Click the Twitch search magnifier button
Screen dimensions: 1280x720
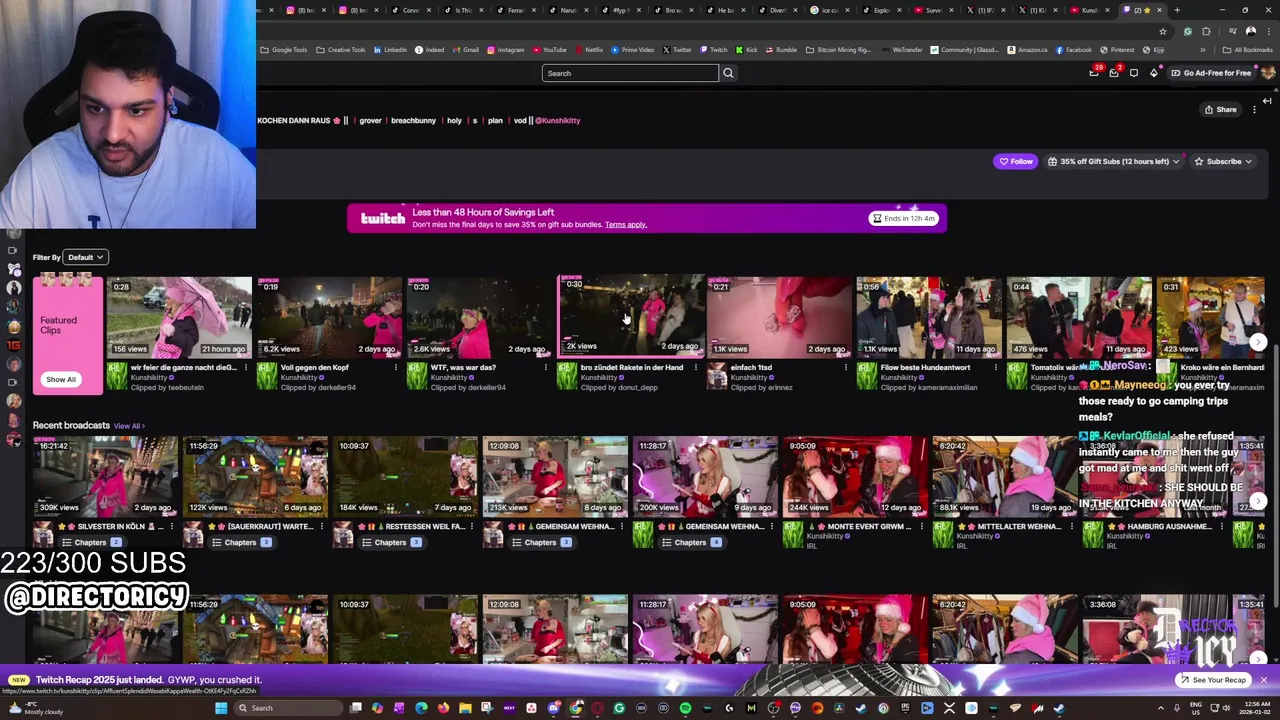(x=728, y=73)
